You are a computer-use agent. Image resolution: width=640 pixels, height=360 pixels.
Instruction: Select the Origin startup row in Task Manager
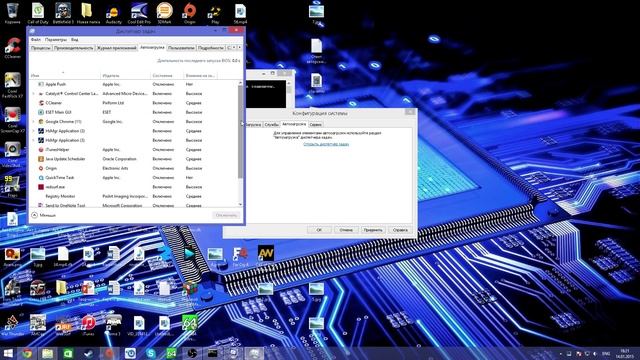[134, 168]
